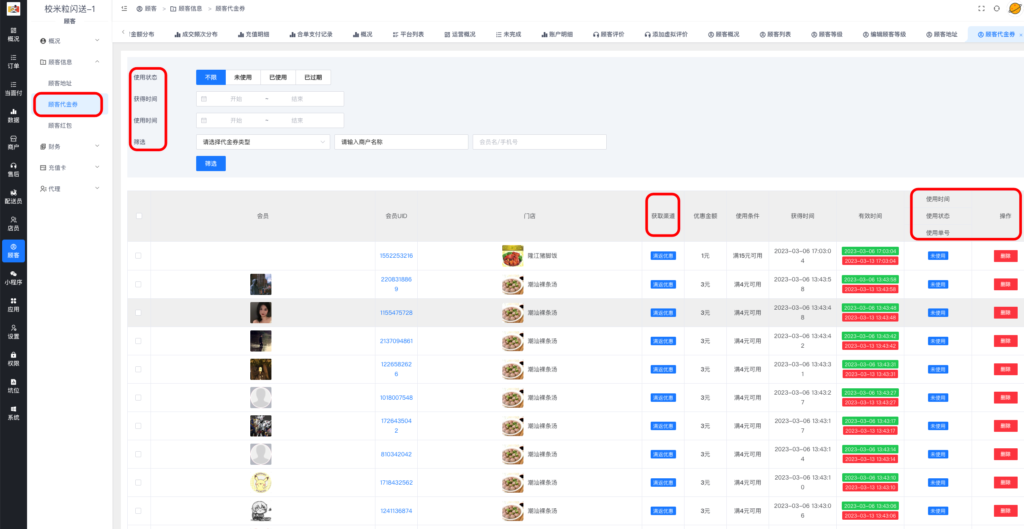The height and width of the screenshot is (529, 1024).
Task: Open the 数据 (Data) sidebar icon
Action: [13, 114]
